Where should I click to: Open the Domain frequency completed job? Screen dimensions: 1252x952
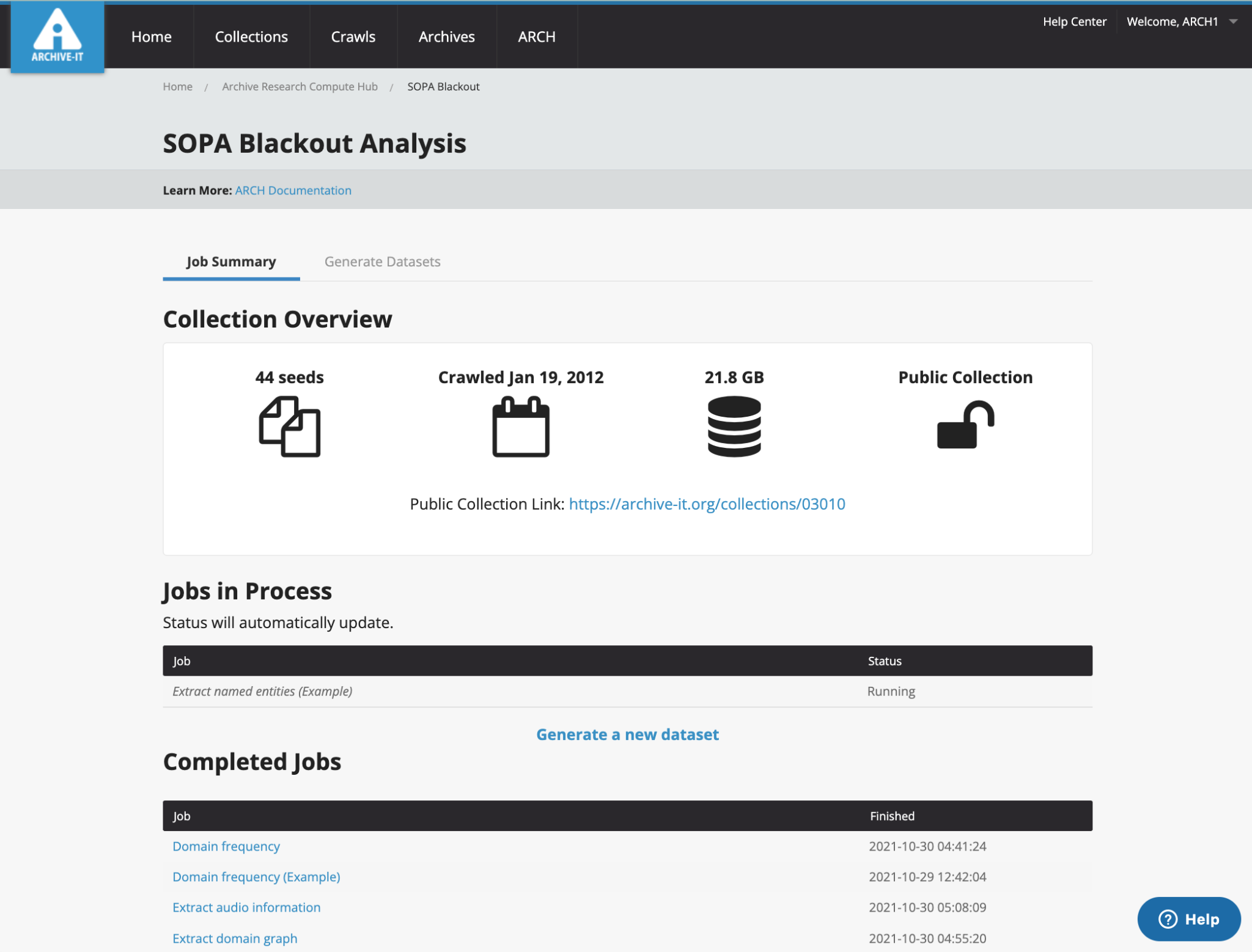[226, 846]
